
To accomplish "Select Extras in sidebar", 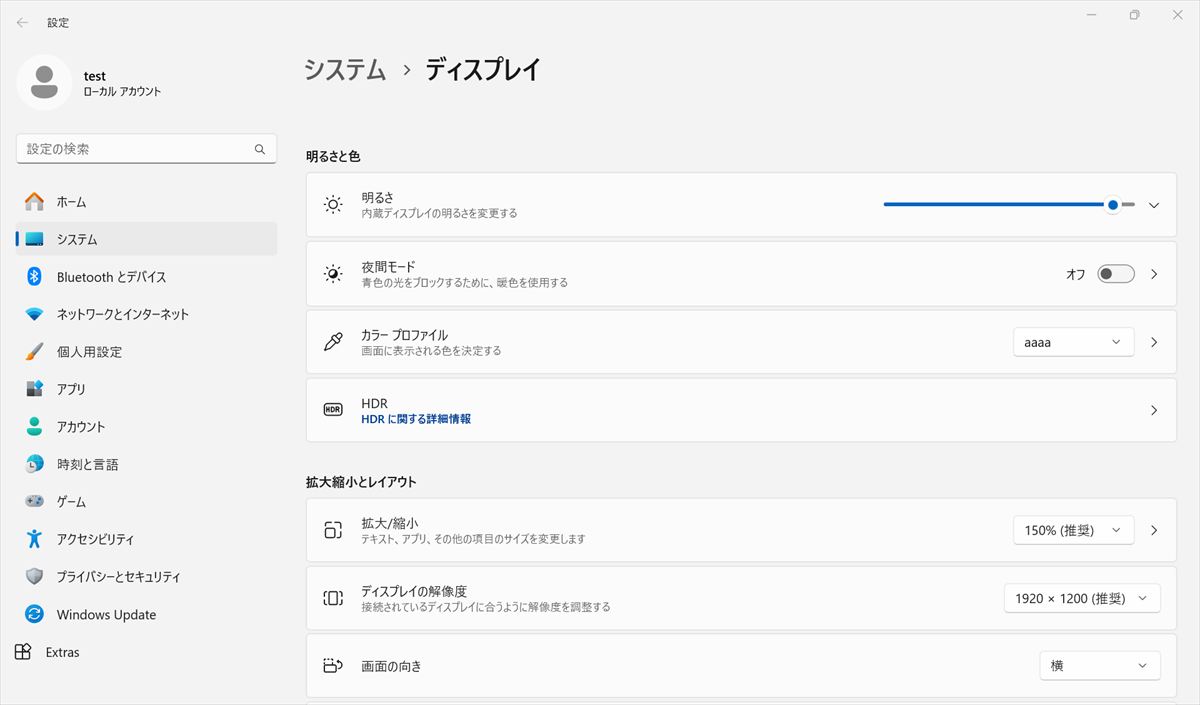I will (147, 652).
